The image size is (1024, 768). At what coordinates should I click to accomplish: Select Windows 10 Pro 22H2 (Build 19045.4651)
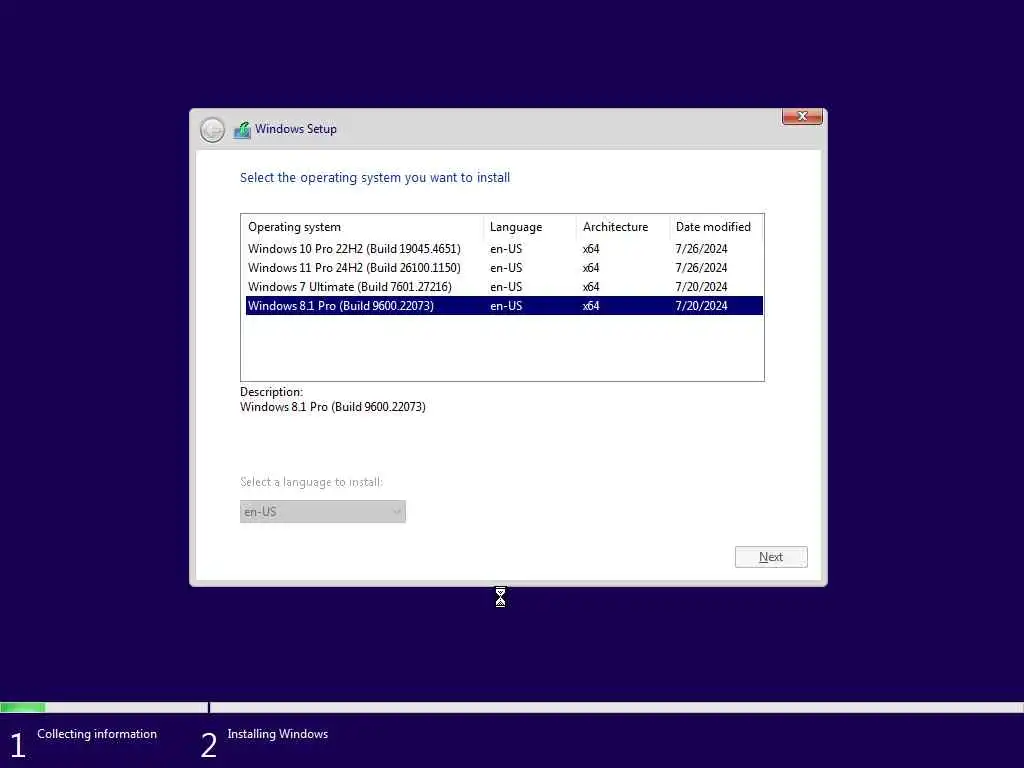click(504, 249)
